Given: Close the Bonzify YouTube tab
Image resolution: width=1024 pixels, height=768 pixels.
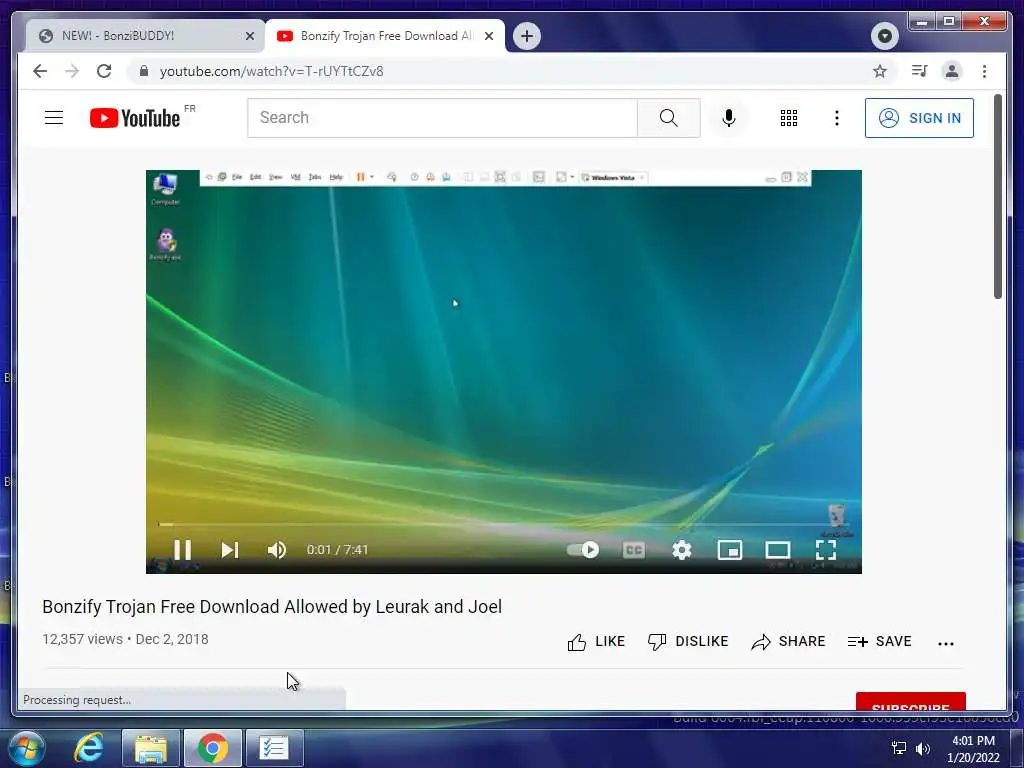Looking at the screenshot, I should [x=488, y=36].
